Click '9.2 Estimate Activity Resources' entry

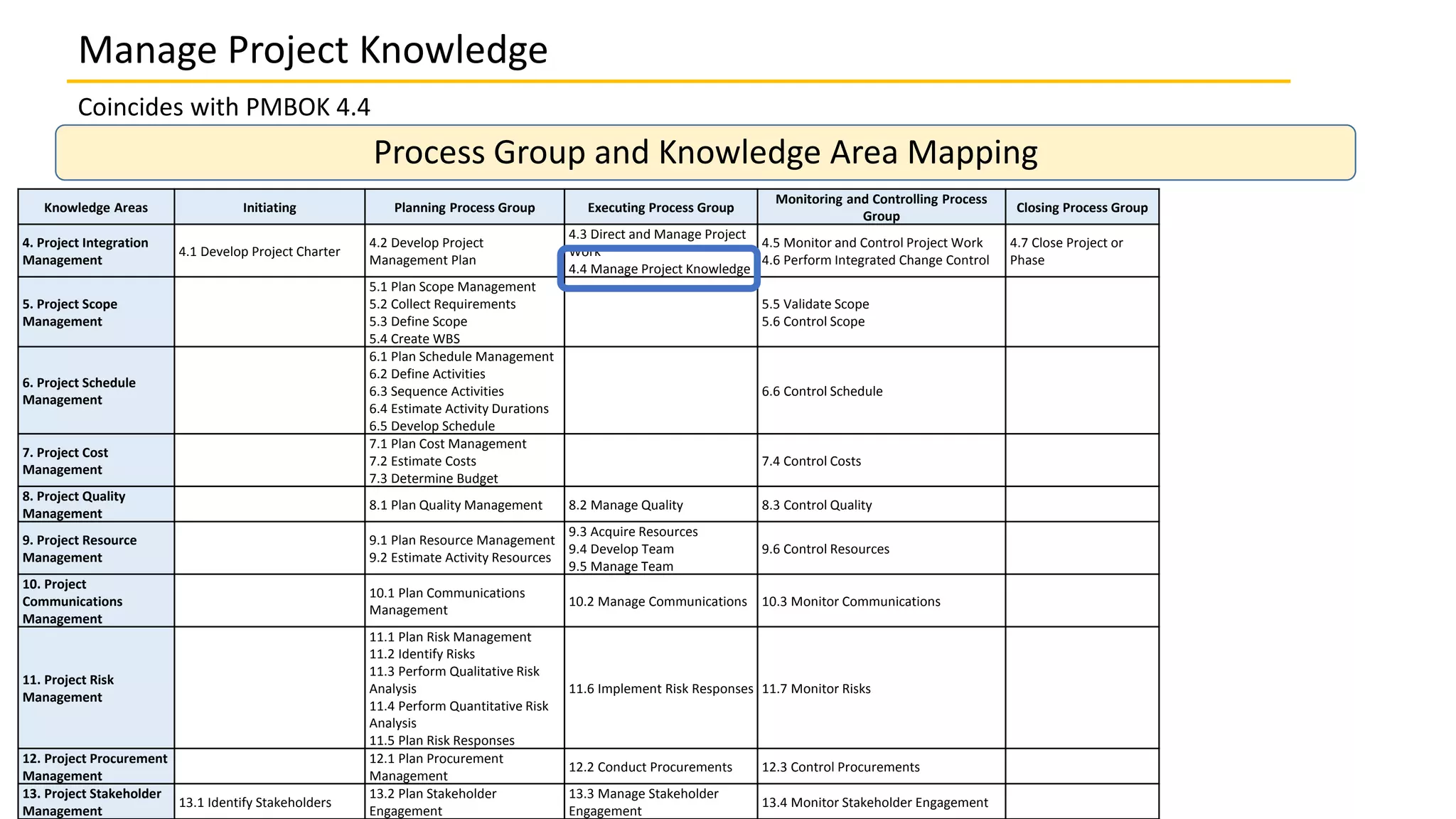[x=460, y=558]
